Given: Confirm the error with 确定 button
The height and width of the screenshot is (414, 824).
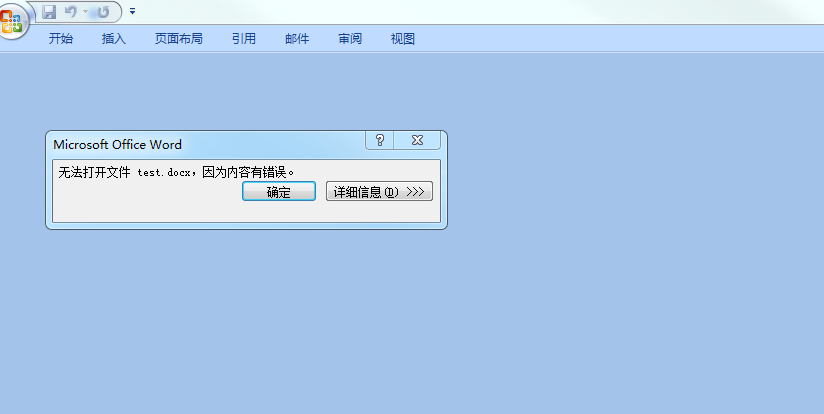Looking at the screenshot, I should [x=279, y=191].
